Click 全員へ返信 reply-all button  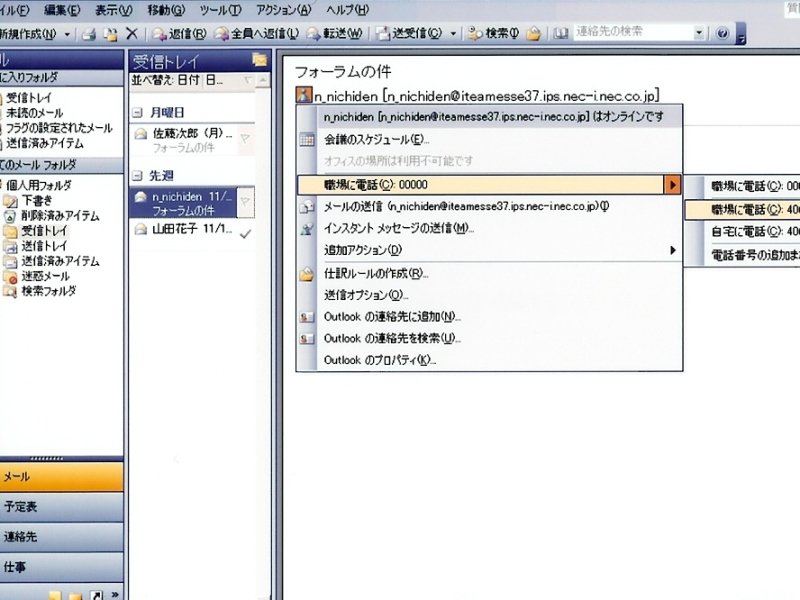257,34
